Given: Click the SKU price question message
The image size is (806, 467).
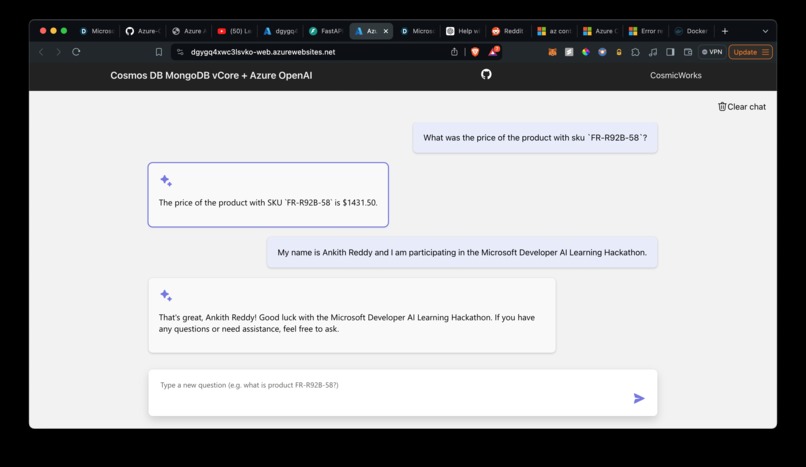Looking at the screenshot, I should pos(535,138).
